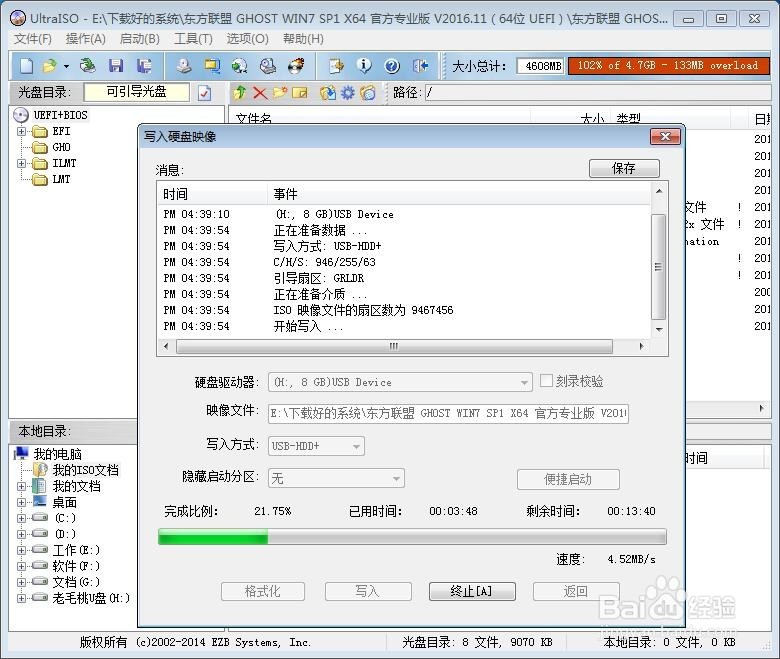The width and height of the screenshot is (780, 659).
Task: Click the 可引导光盘 field
Action: point(137,92)
